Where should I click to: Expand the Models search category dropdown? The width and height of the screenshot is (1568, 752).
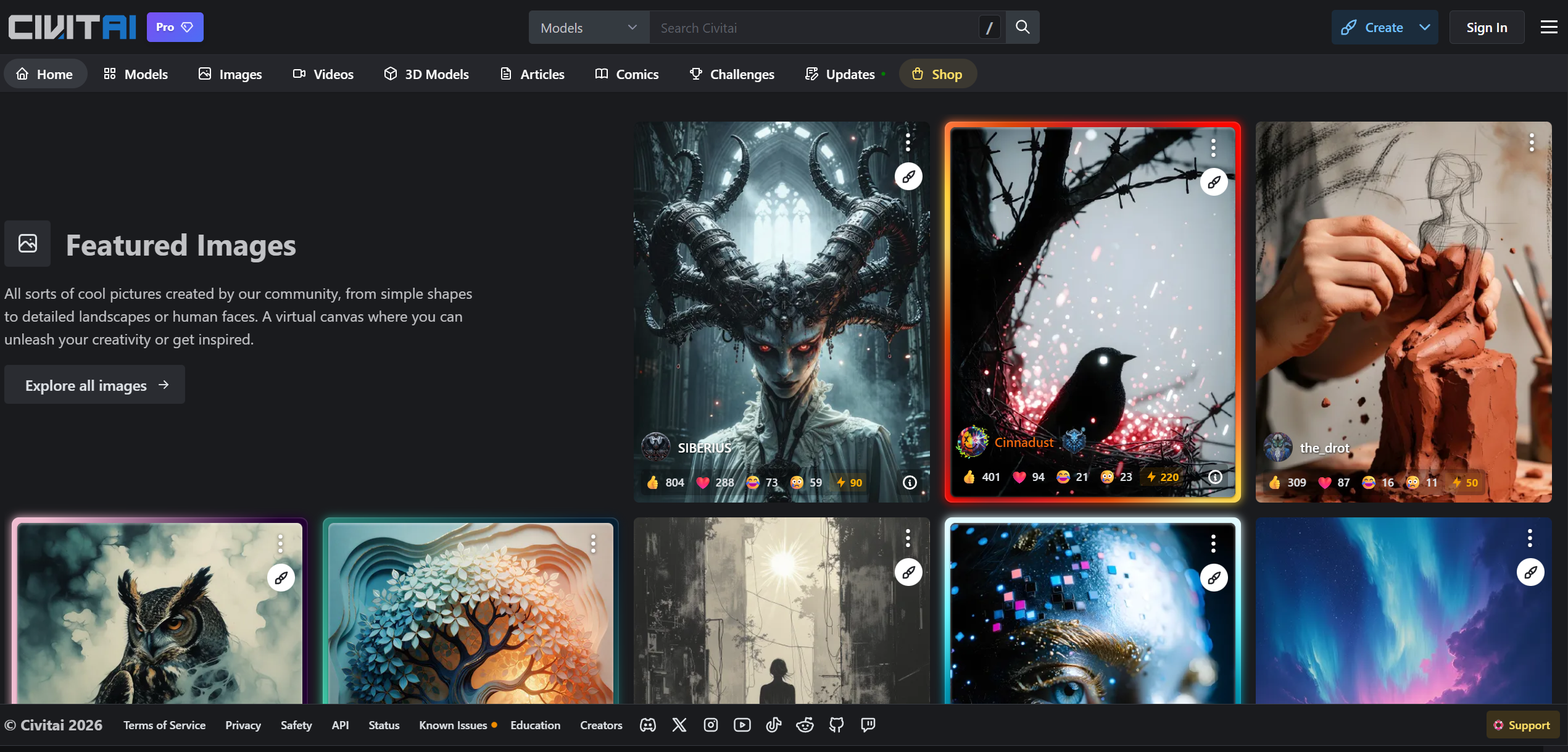pos(589,27)
